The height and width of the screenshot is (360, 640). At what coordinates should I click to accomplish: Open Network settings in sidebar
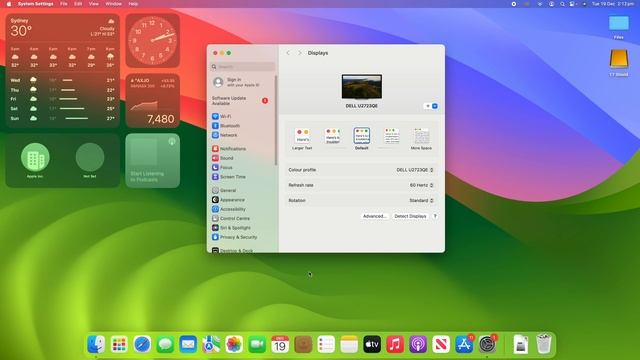pyautogui.click(x=224, y=135)
